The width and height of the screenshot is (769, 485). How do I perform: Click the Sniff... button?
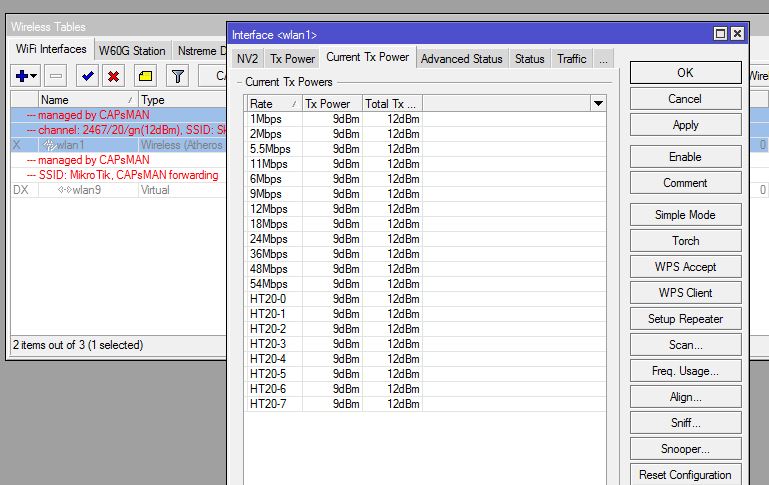tap(685, 422)
